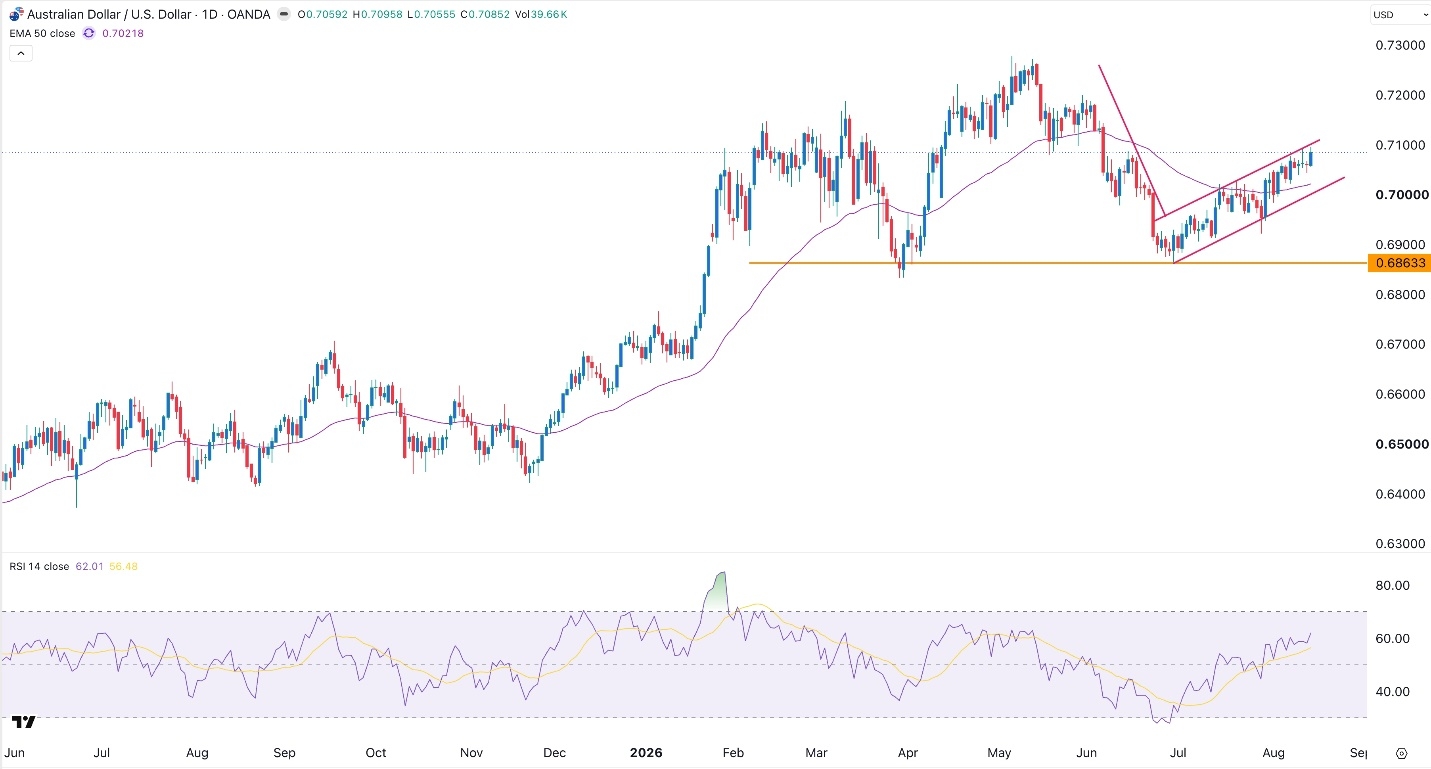Click the 0.69000 price axis label
This screenshot has height=769, width=1431.
click(1398, 244)
